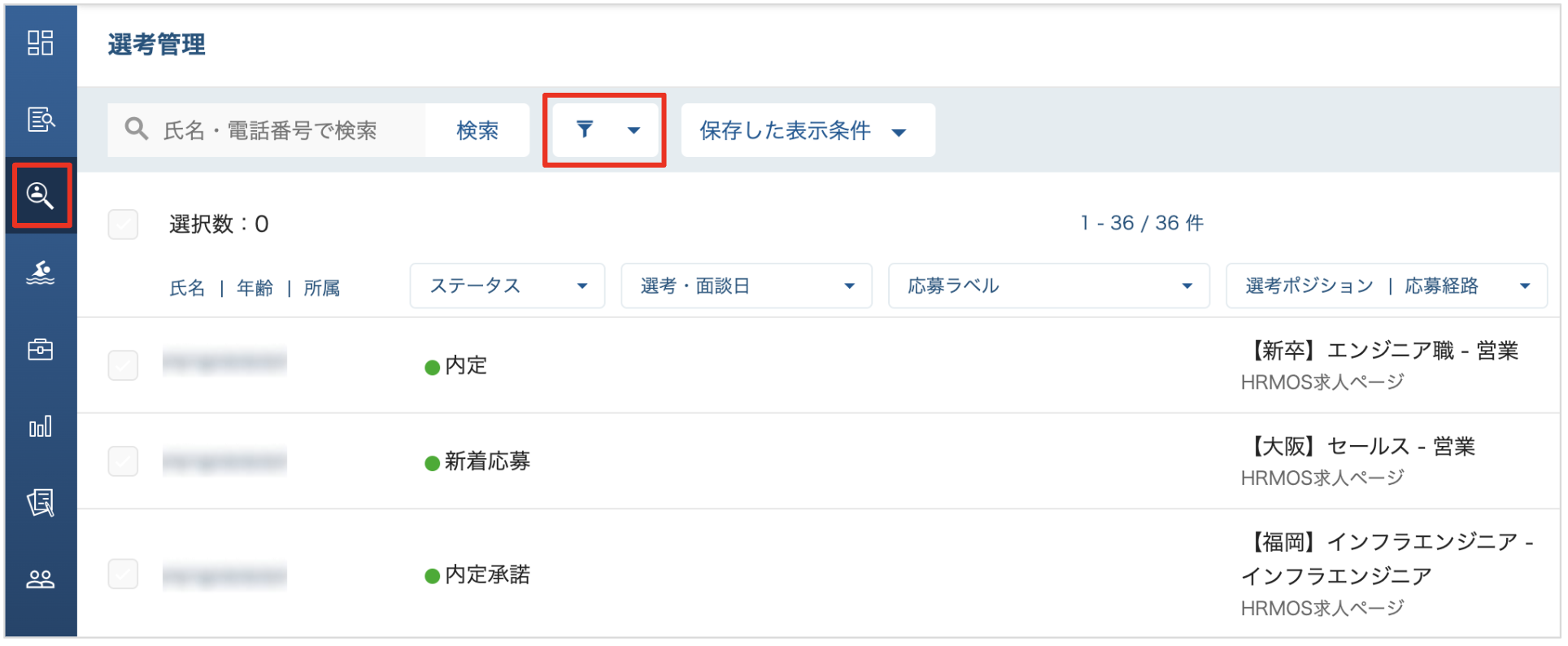1568x646 pixels.
Task: Open the 応募ラベル dropdown
Action: pos(1049,286)
